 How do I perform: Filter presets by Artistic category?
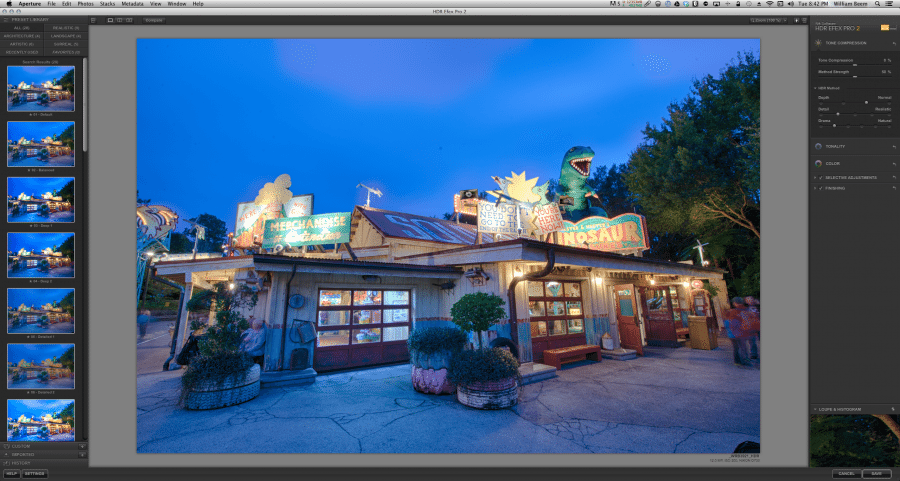(22, 44)
